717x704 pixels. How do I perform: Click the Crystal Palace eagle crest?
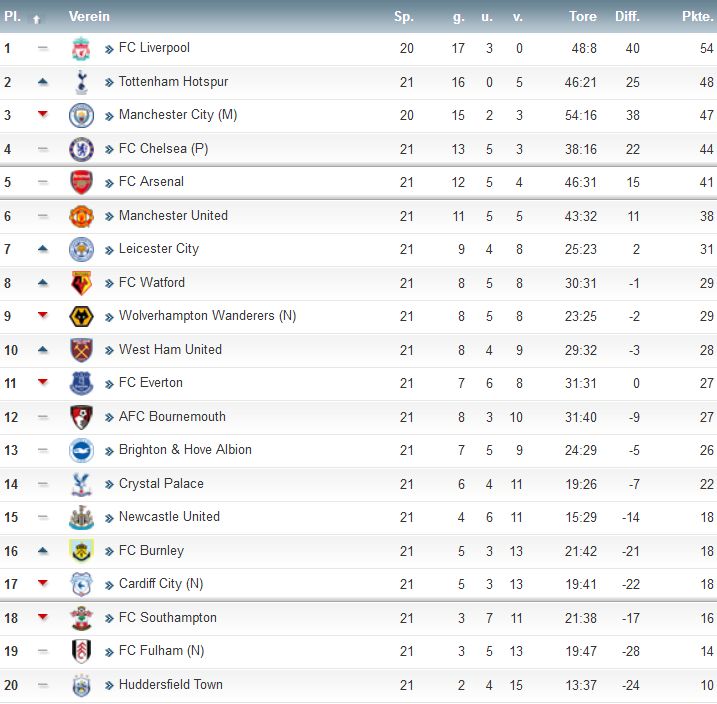tap(81, 484)
